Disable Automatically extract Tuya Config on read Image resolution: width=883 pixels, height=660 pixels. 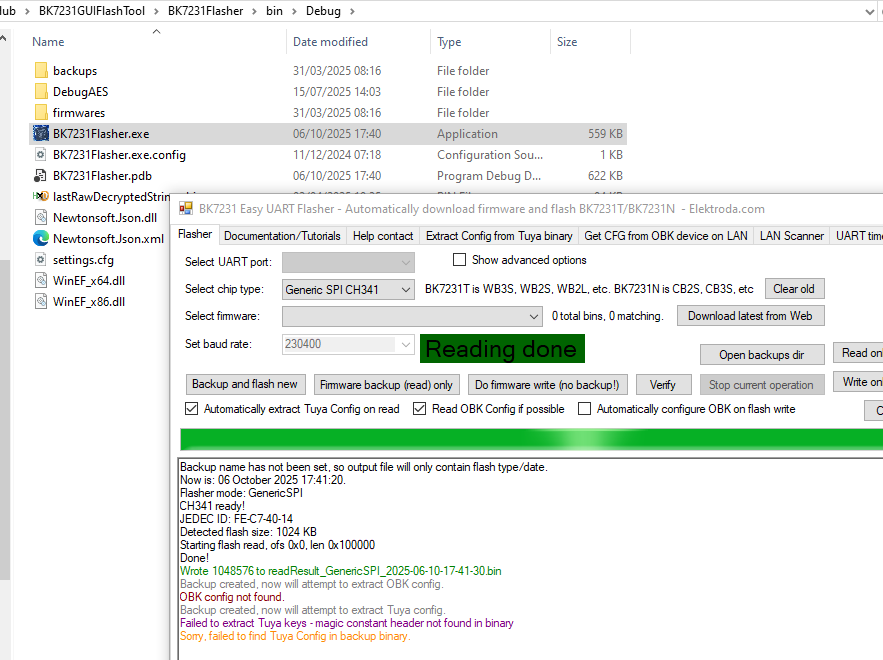pyautogui.click(x=191, y=409)
